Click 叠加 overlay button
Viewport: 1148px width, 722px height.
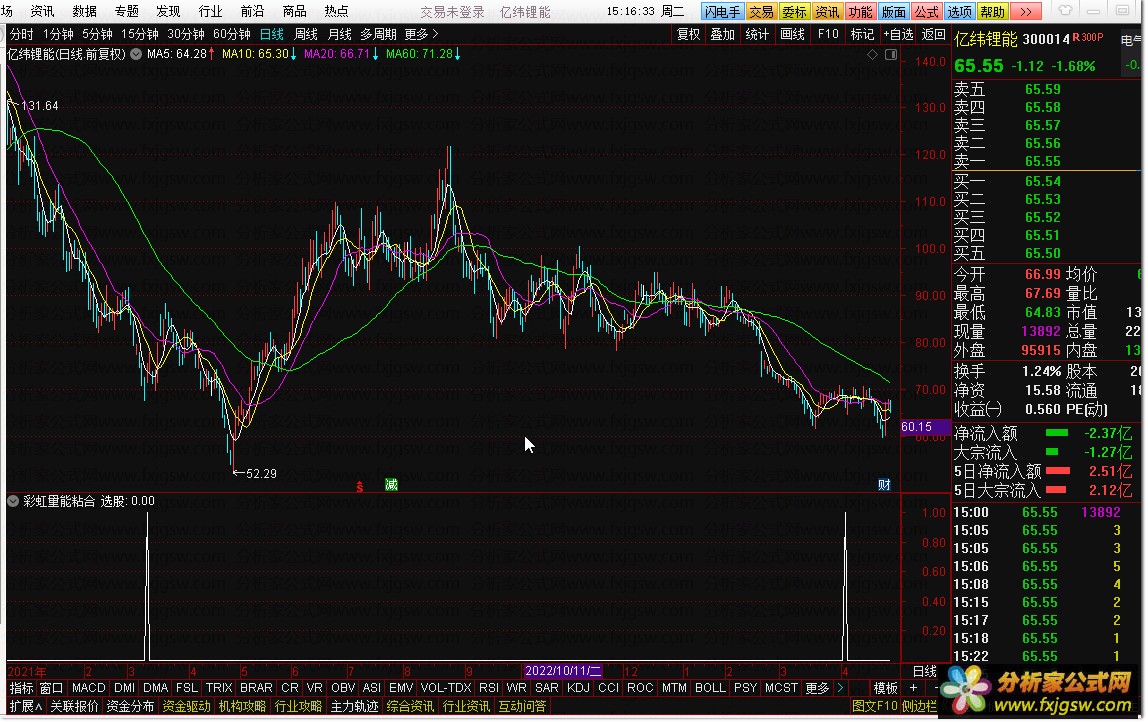(723, 34)
